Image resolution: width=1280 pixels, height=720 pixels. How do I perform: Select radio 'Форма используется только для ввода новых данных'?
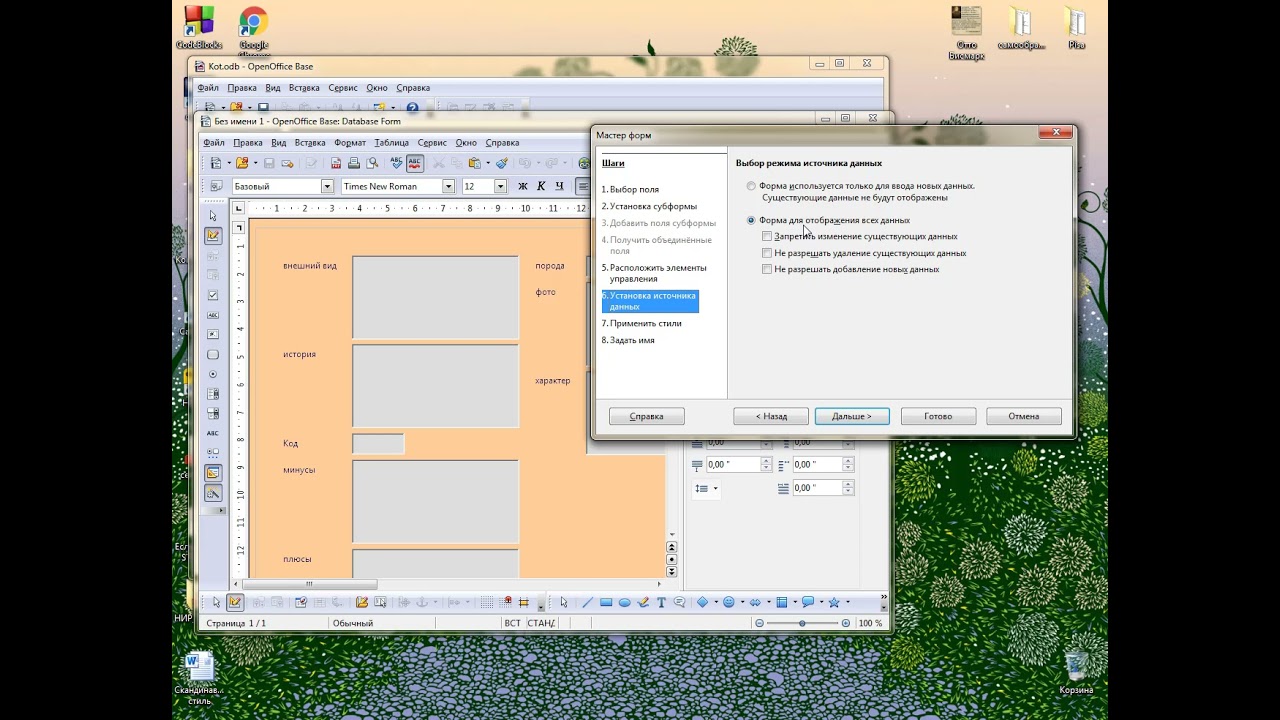coord(751,186)
